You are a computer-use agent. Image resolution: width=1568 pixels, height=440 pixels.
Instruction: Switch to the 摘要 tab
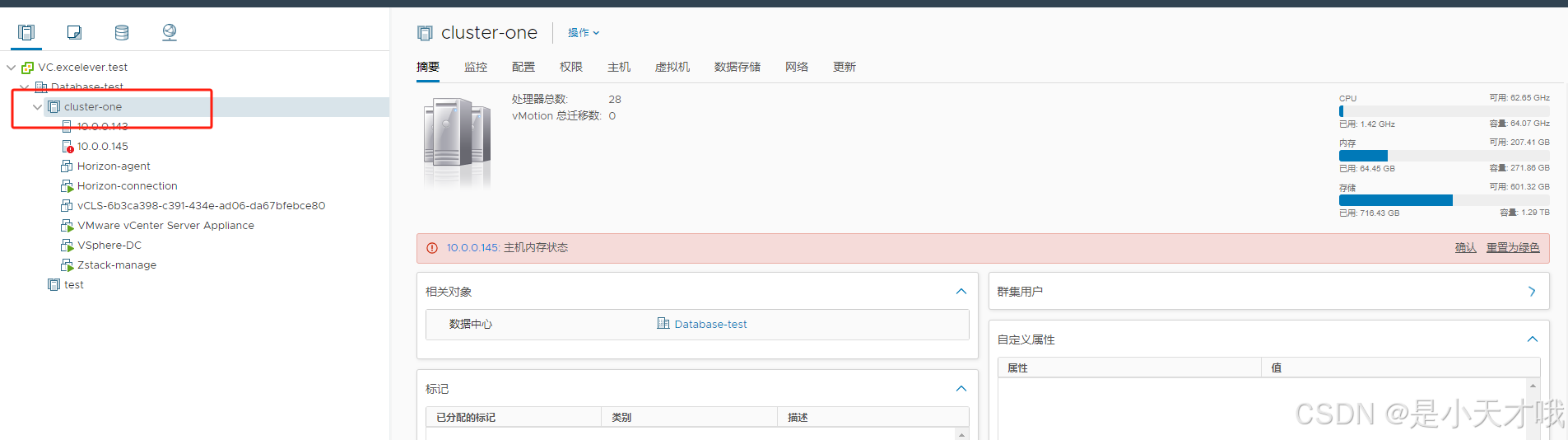click(428, 68)
